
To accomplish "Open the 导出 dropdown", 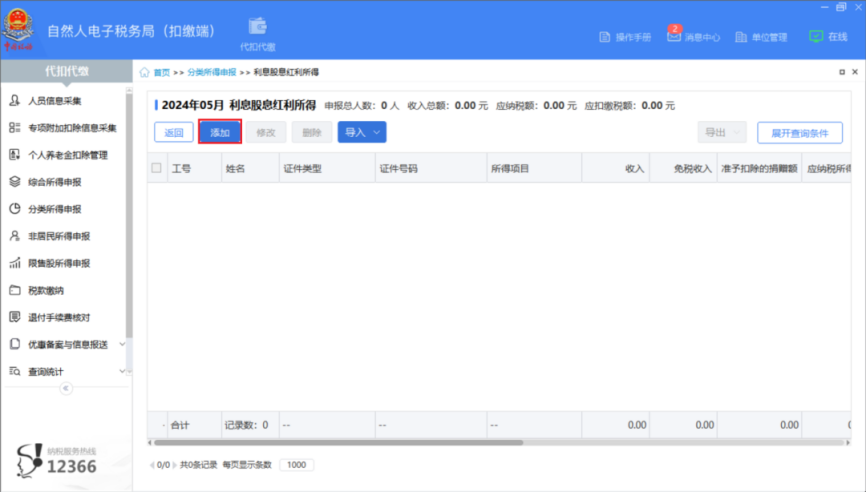I will pyautogui.click(x=722, y=133).
